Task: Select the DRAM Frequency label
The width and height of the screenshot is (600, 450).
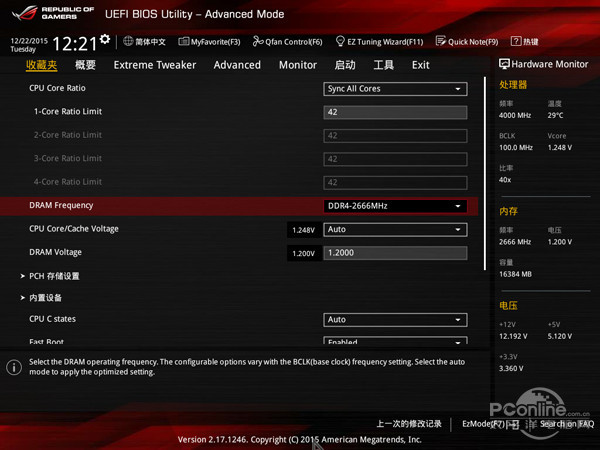Action: click(x=61, y=205)
